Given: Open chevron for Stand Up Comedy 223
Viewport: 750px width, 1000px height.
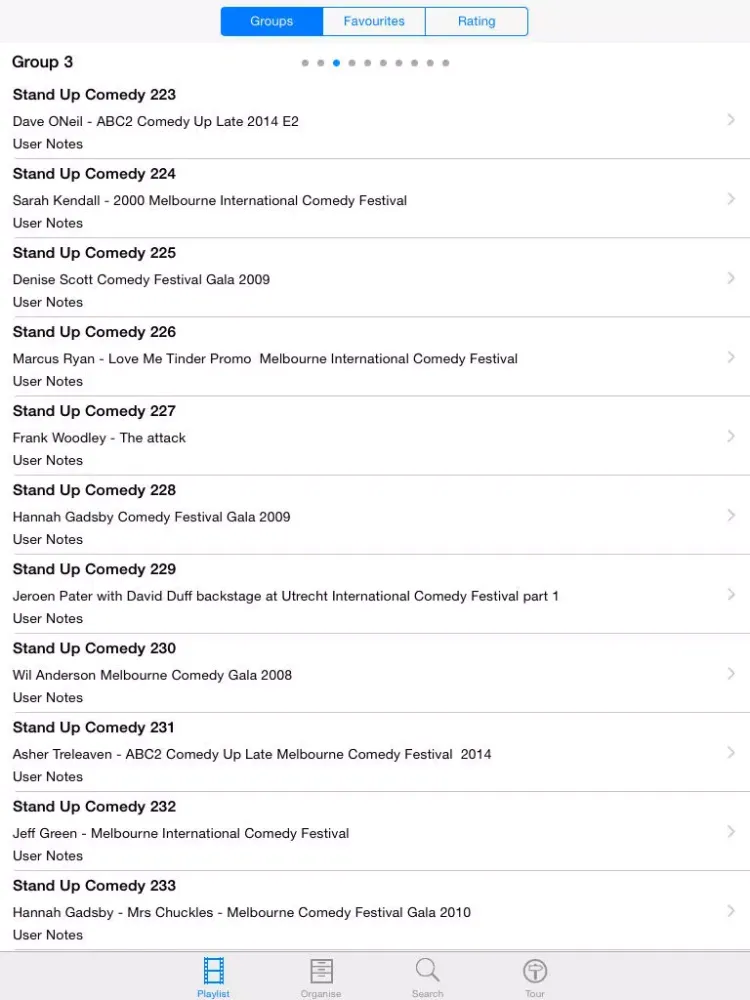Looking at the screenshot, I should (731, 119).
